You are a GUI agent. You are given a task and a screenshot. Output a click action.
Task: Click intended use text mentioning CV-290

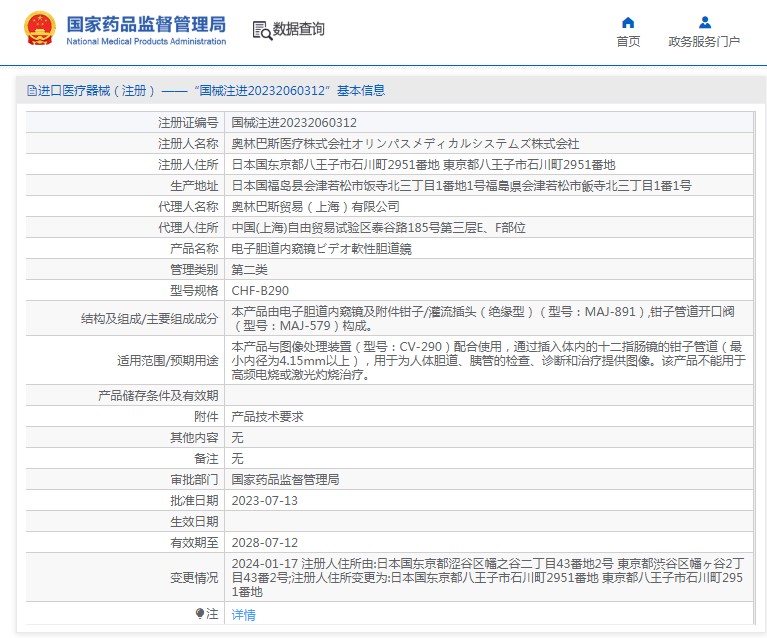489,361
